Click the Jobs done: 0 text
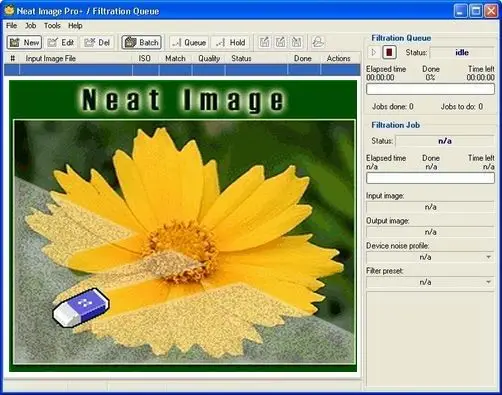Image resolution: width=502 pixels, height=395 pixels. point(393,107)
